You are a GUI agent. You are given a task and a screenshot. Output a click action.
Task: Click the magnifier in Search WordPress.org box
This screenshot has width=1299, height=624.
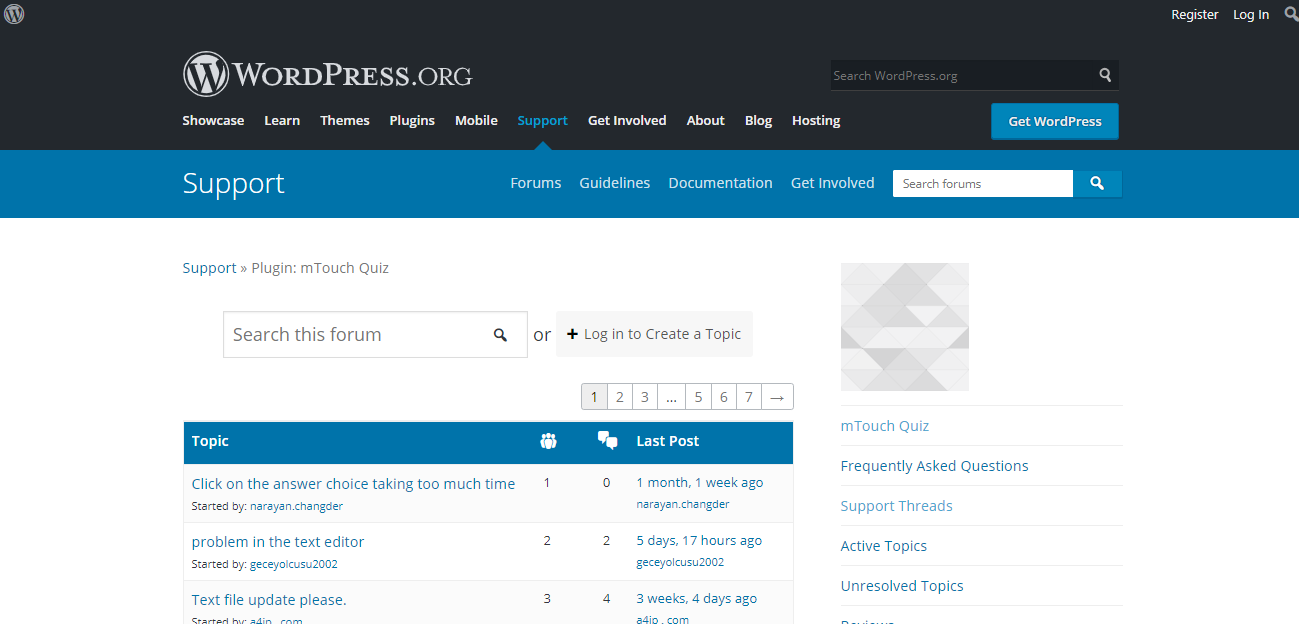[x=1105, y=75]
